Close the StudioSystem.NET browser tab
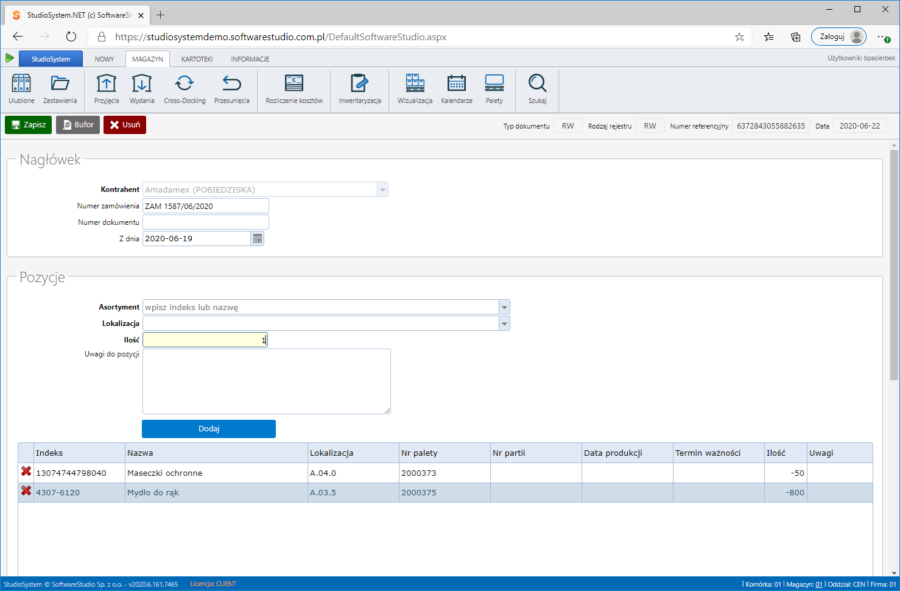Image resolution: width=900 pixels, height=591 pixels. pyautogui.click(x=141, y=15)
